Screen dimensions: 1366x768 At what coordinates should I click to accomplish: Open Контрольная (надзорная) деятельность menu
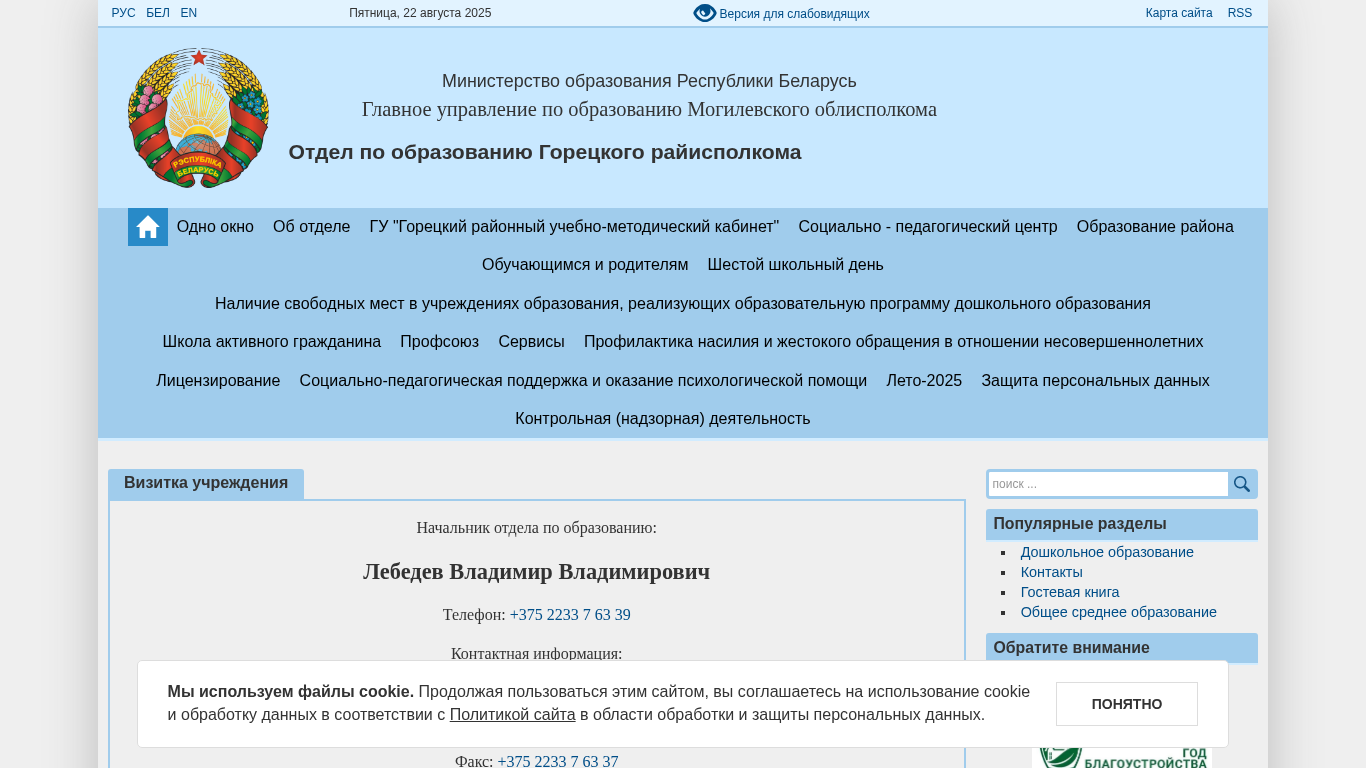click(663, 419)
